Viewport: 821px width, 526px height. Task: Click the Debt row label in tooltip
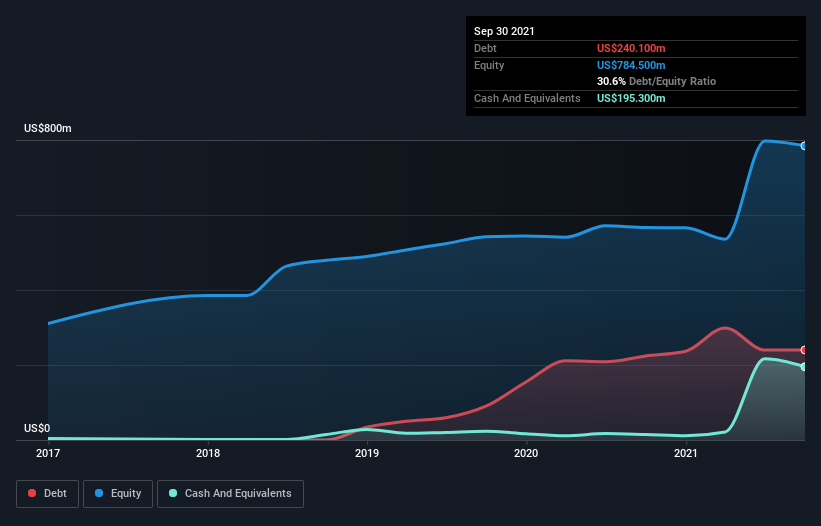(x=485, y=48)
